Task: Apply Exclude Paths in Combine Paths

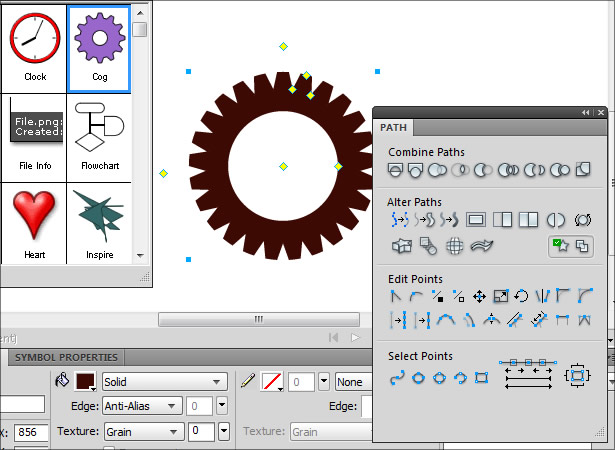Action: point(534,170)
